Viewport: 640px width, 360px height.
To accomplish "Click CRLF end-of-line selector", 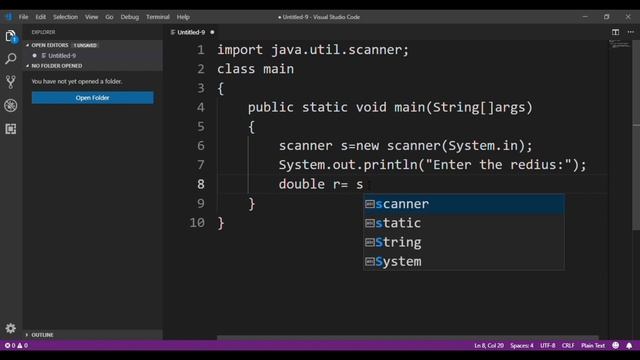I will click(x=568, y=345).
